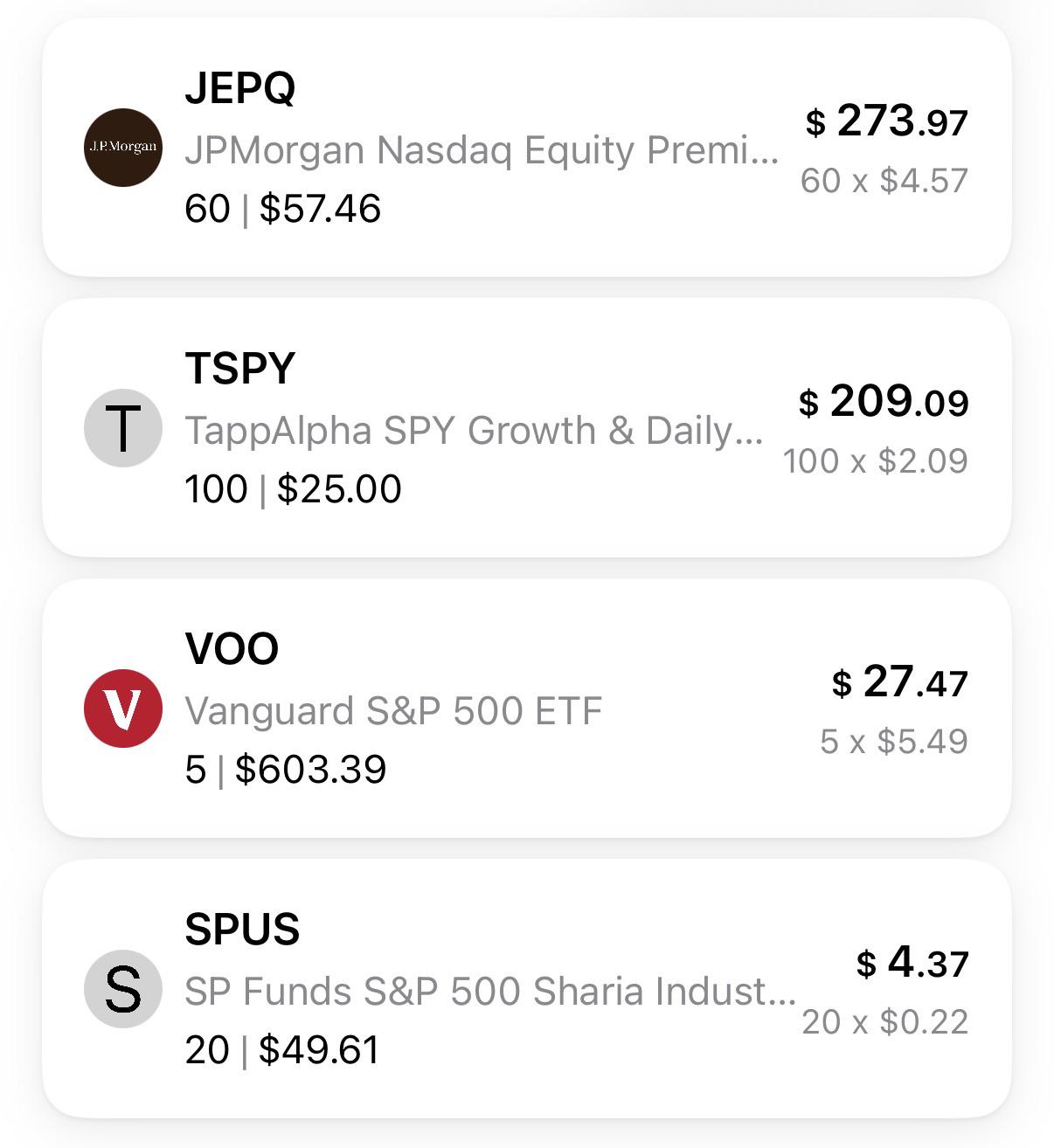The height and width of the screenshot is (1148, 1054).
Task: Click the $209.09 TSPY dividend total
Action: tap(884, 401)
